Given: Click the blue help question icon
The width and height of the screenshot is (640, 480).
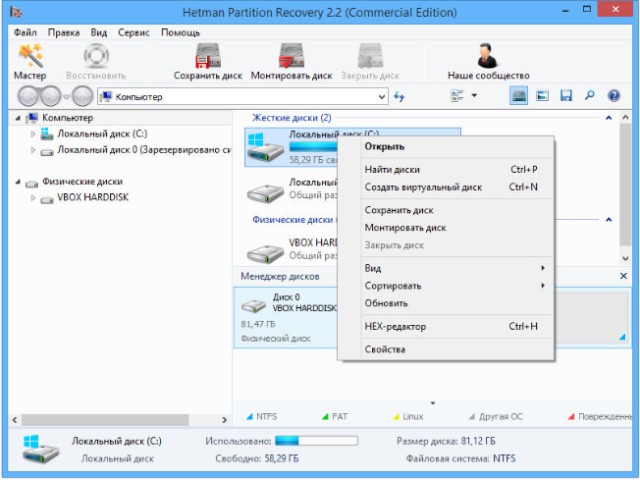Looking at the screenshot, I should [x=613, y=96].
